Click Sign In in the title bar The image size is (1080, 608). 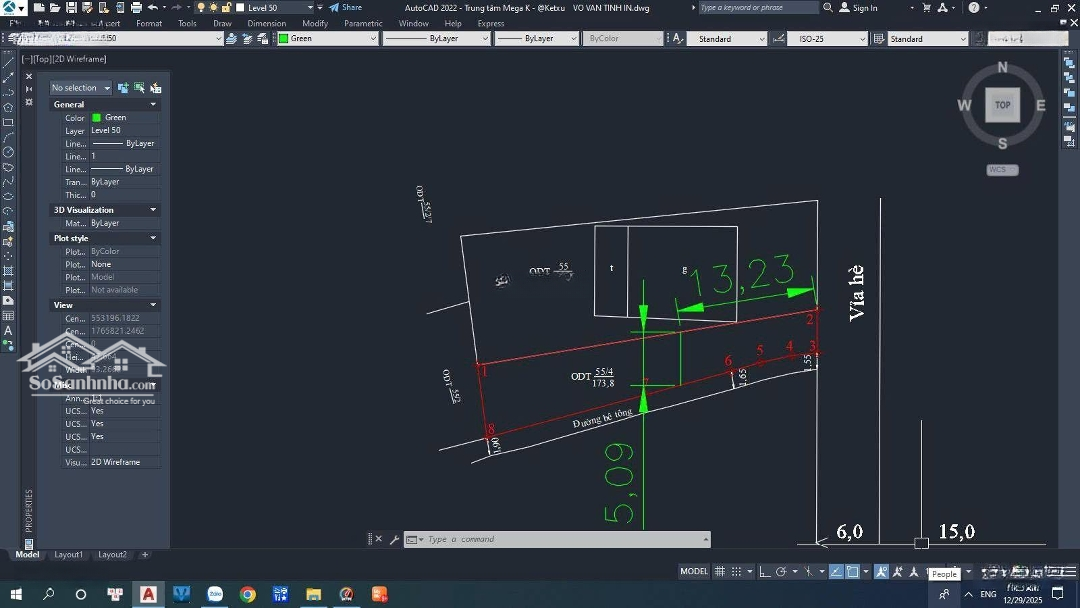(865, 8)
